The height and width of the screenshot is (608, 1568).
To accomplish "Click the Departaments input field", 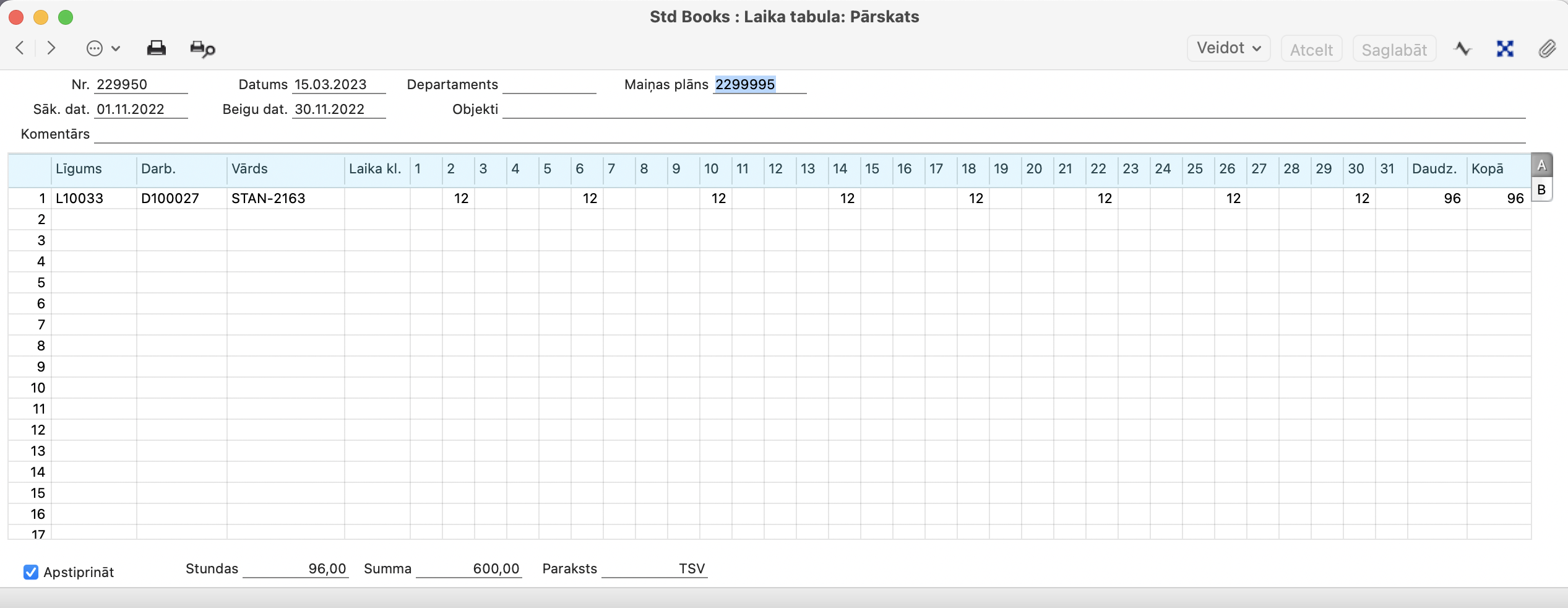I will pos(549,85).
